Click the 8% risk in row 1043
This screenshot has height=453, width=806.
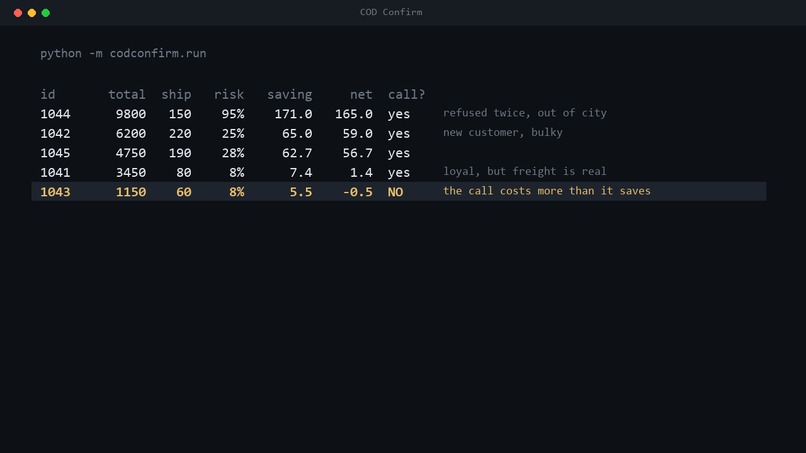237,192
